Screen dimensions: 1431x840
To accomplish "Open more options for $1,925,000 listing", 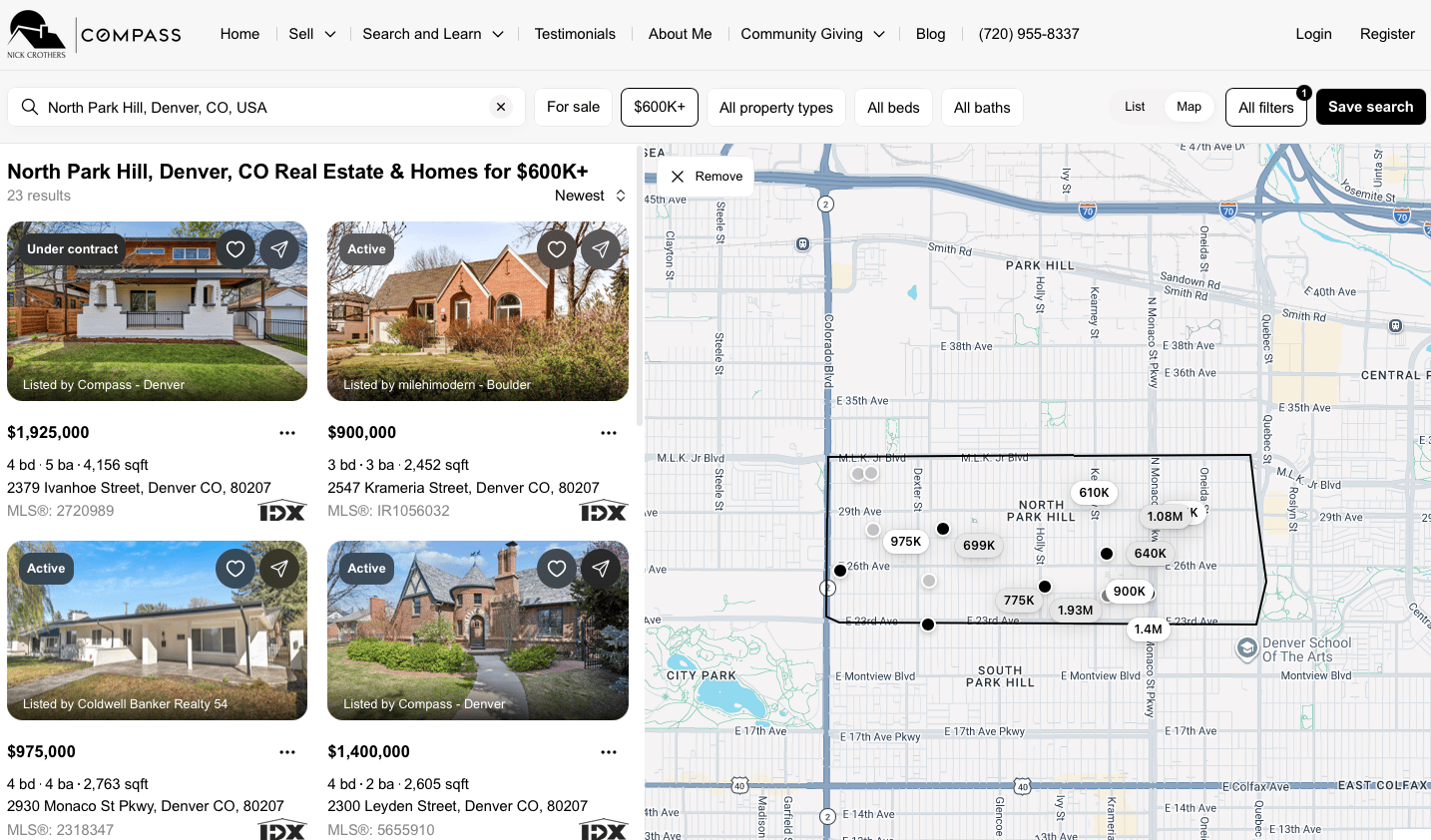I will coord(287,433).
